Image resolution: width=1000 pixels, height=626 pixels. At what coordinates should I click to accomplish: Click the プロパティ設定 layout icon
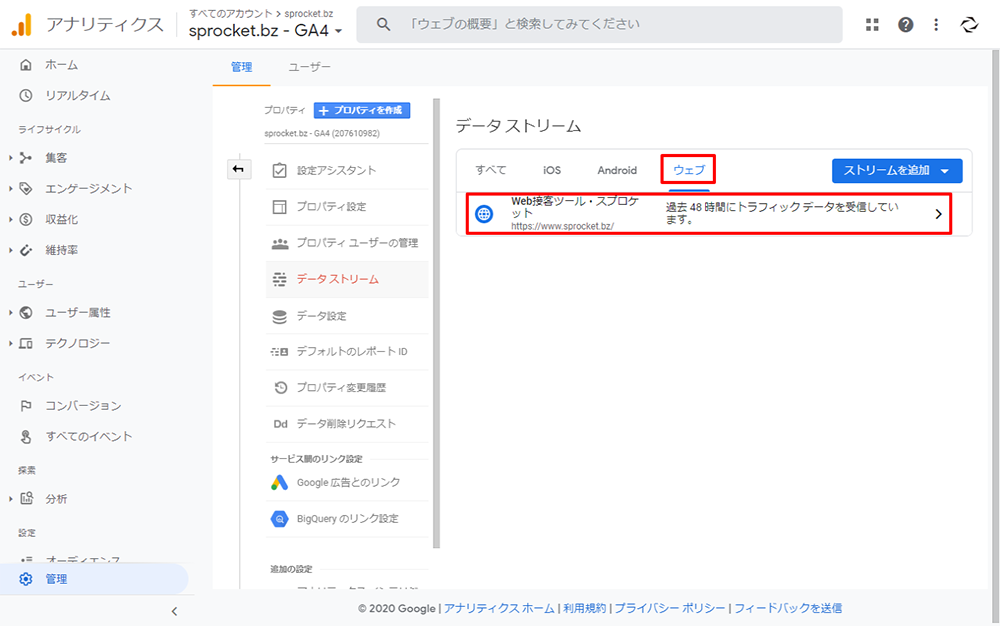coord(279,207)
